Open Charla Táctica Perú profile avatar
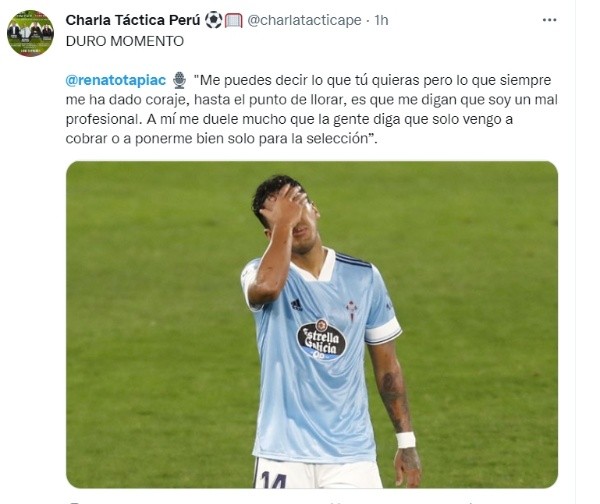 point(31,33)
